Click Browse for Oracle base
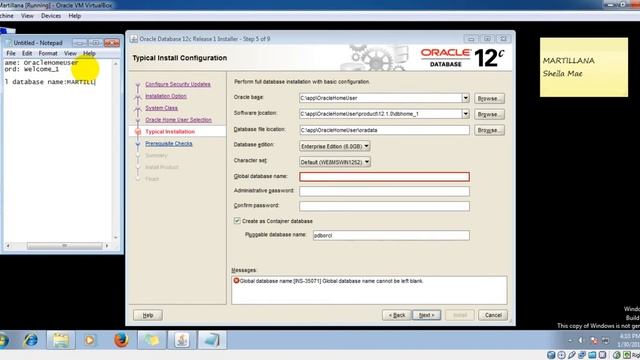The height and width of the screenshot is (360, 640). [489, 98]
